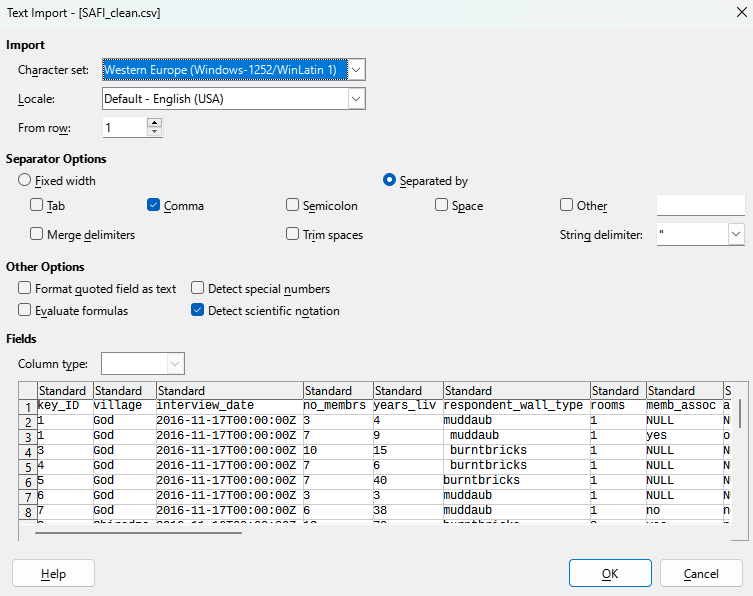Tick the Other separator checkbox

point(567,205)
